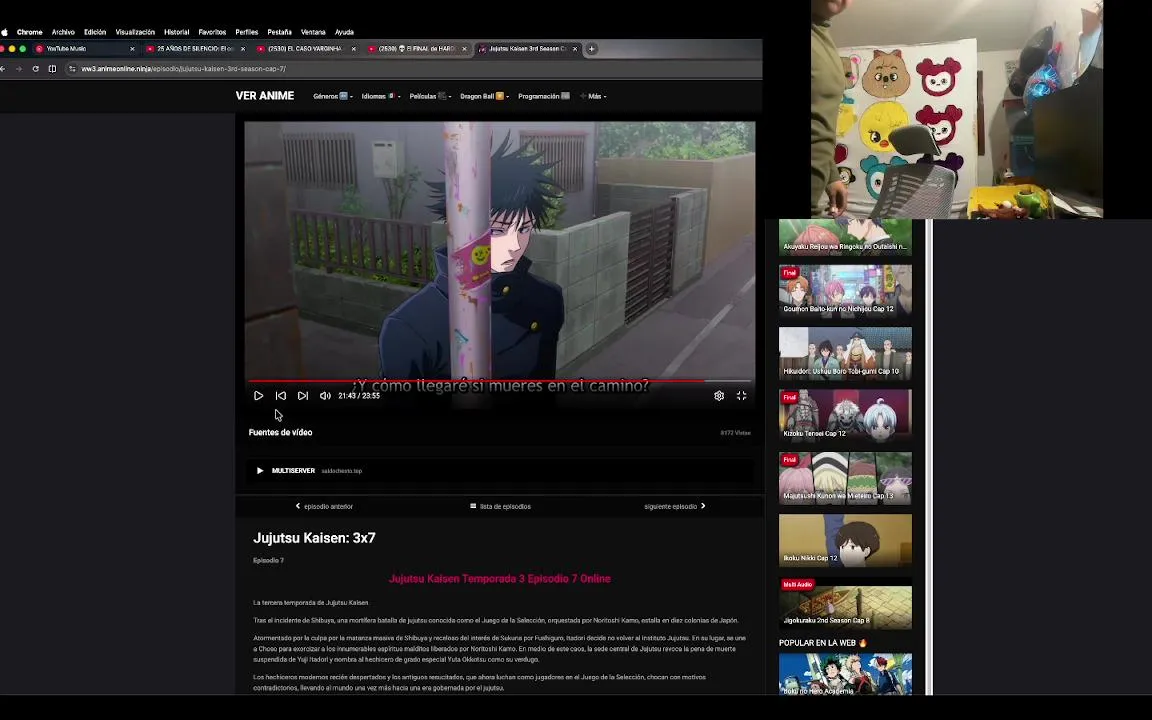Open the Pestaña menu
This screenshot has height=720, width=1152.
(279, 32)
